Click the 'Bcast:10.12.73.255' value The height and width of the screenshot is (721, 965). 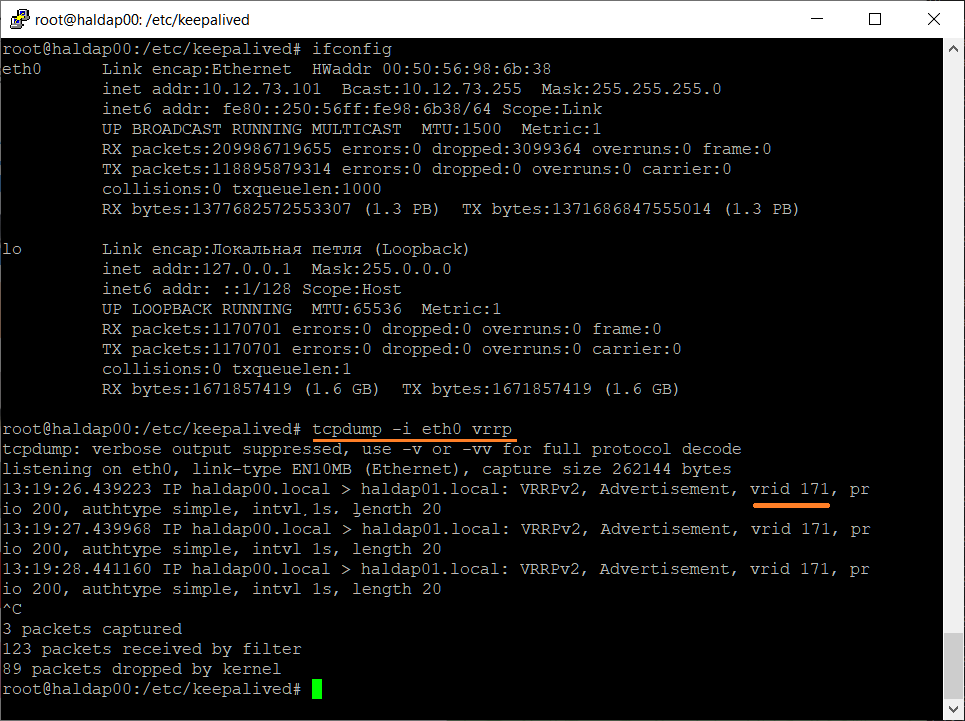(431, 89)
